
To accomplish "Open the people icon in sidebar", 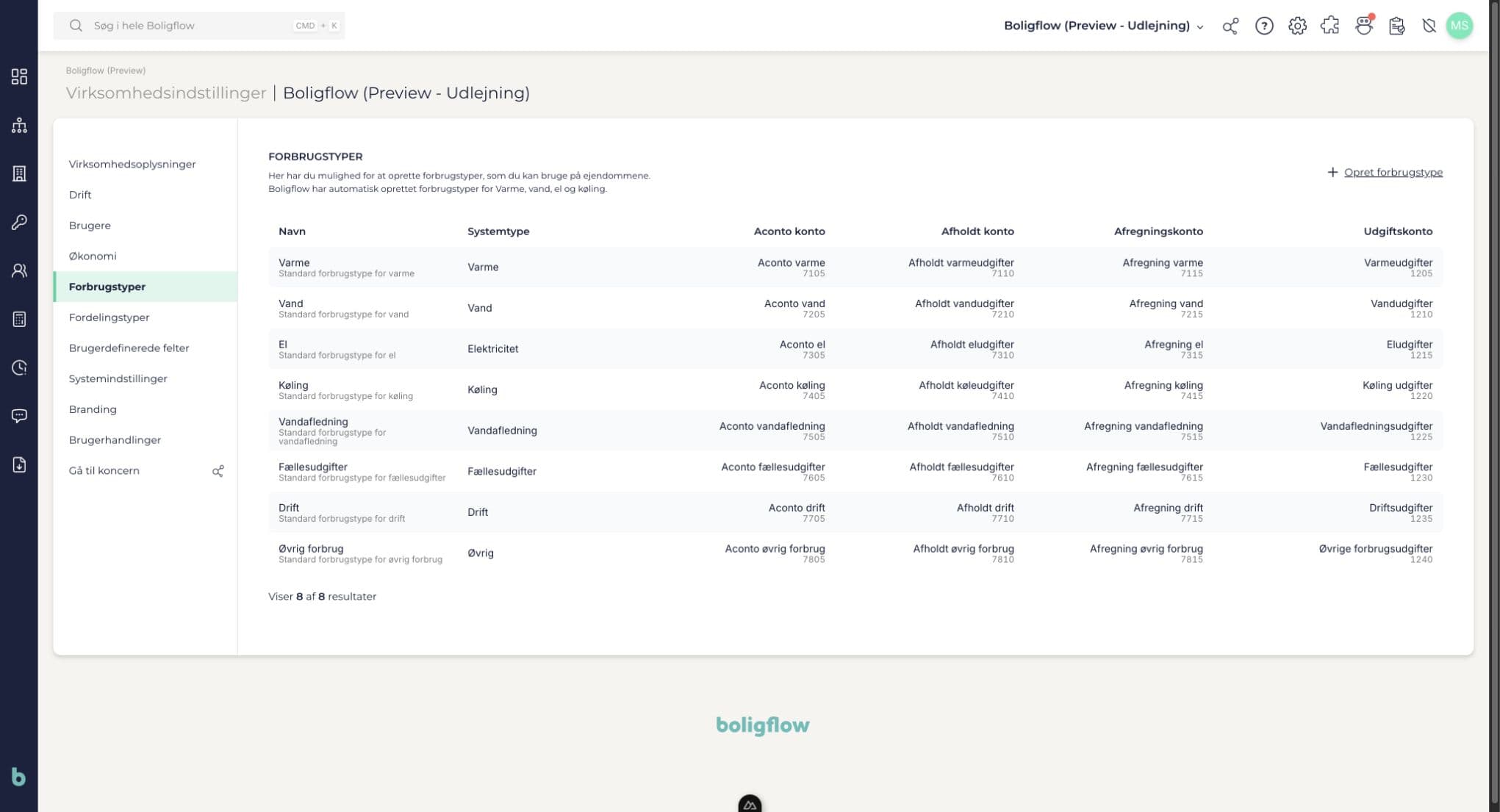I will [x=19, y=270].
